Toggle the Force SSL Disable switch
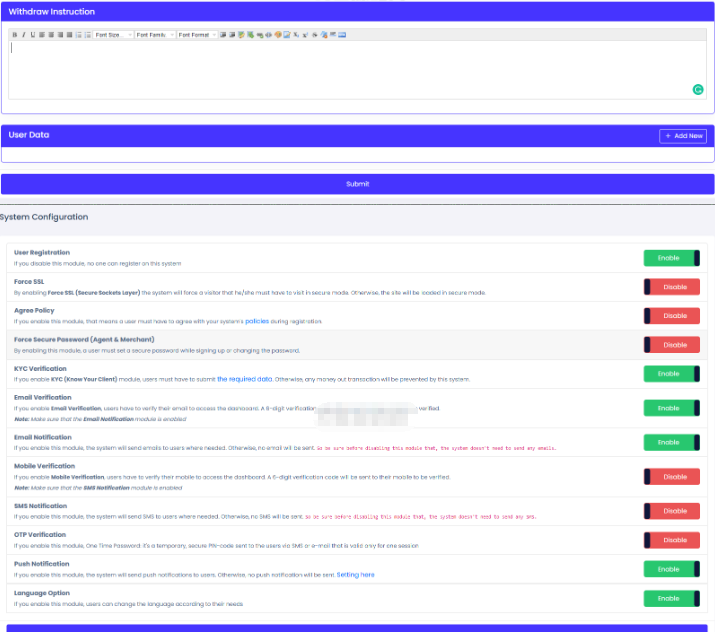 [x=671, y=287]
